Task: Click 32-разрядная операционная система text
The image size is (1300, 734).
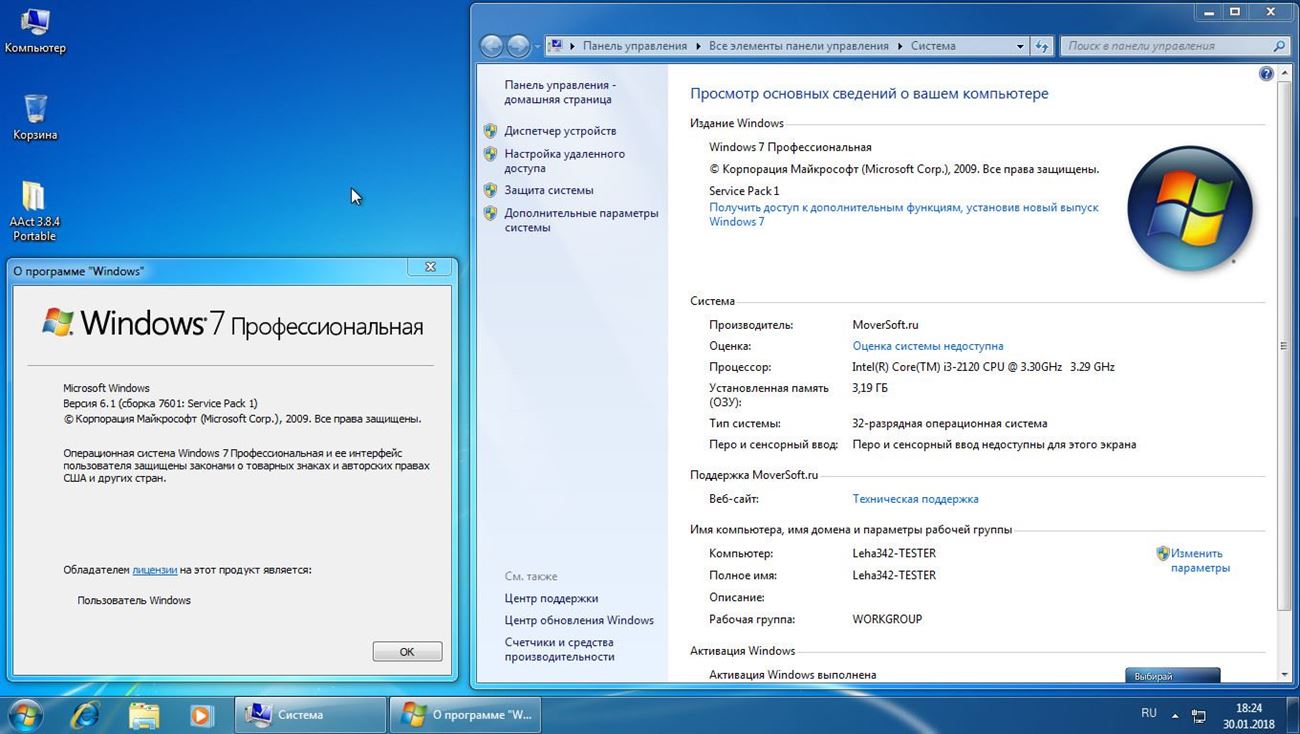Action: click(x=950, y=423)
